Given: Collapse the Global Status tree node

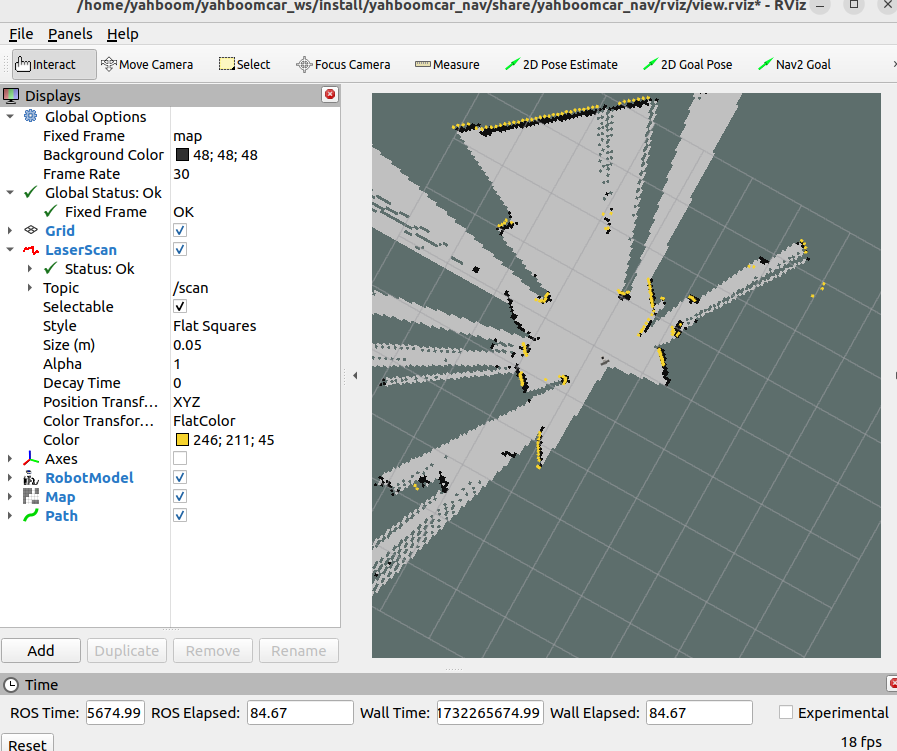Looking at the screenshot, I should pos(10,193).
